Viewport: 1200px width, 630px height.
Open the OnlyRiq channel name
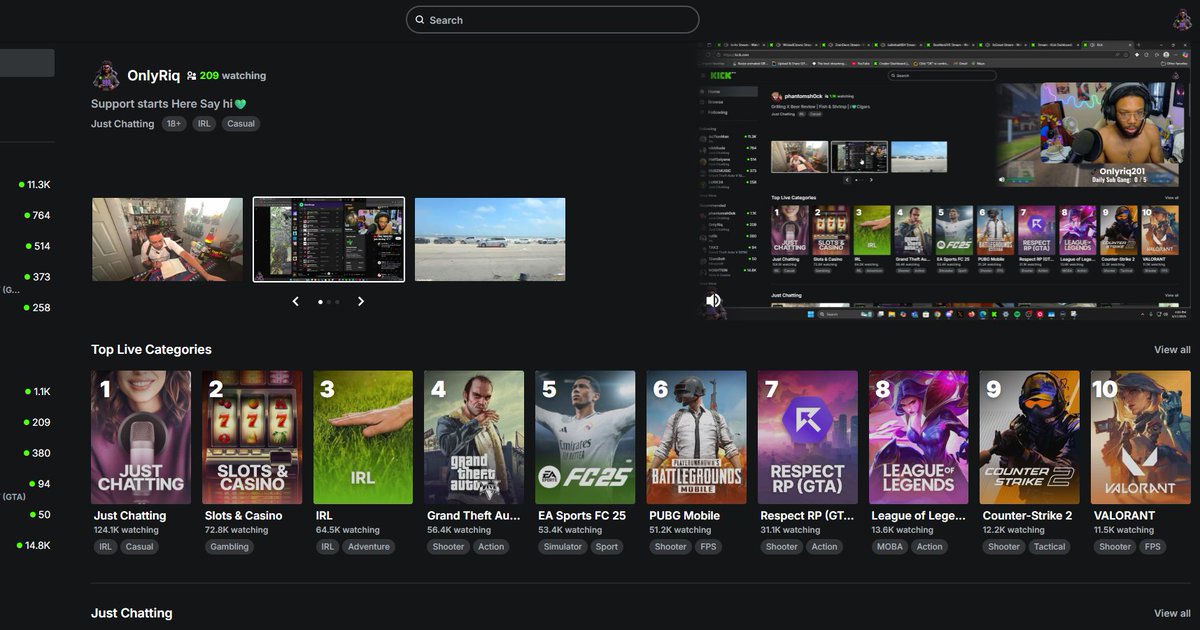[x=153, y=75]
